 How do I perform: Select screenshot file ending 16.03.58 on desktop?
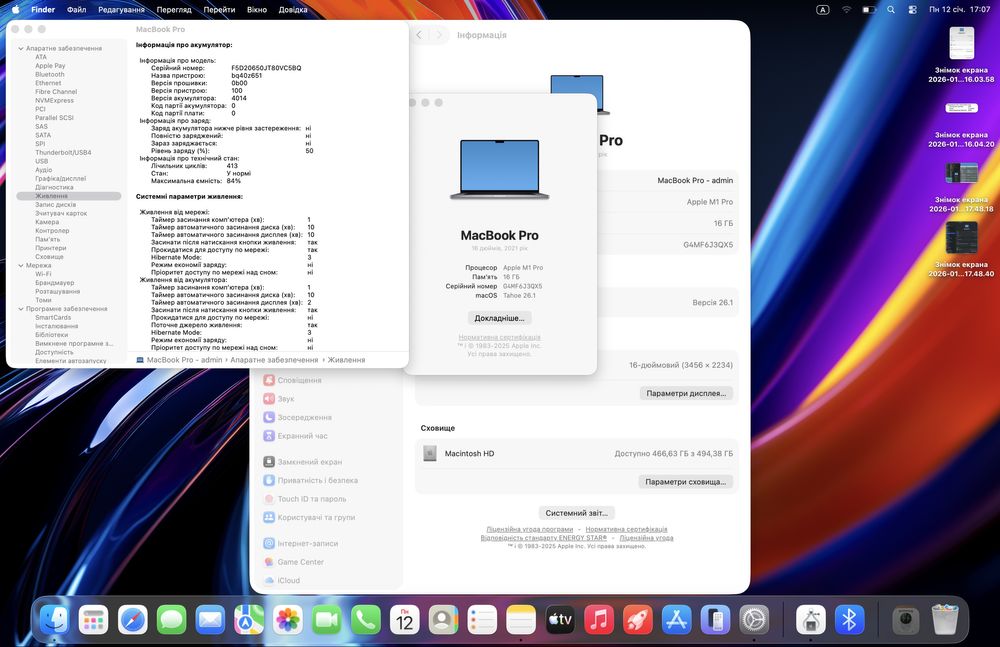[x=961, y=56]
